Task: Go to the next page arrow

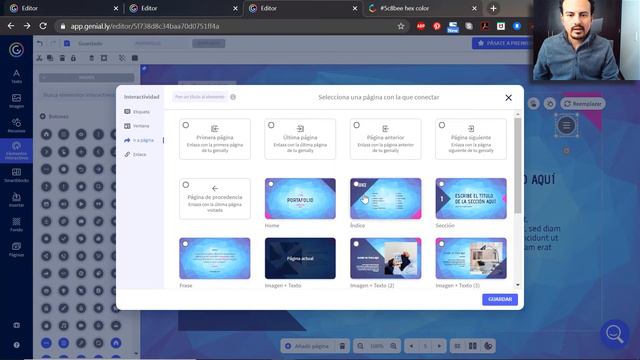Action: coord(439,346)
